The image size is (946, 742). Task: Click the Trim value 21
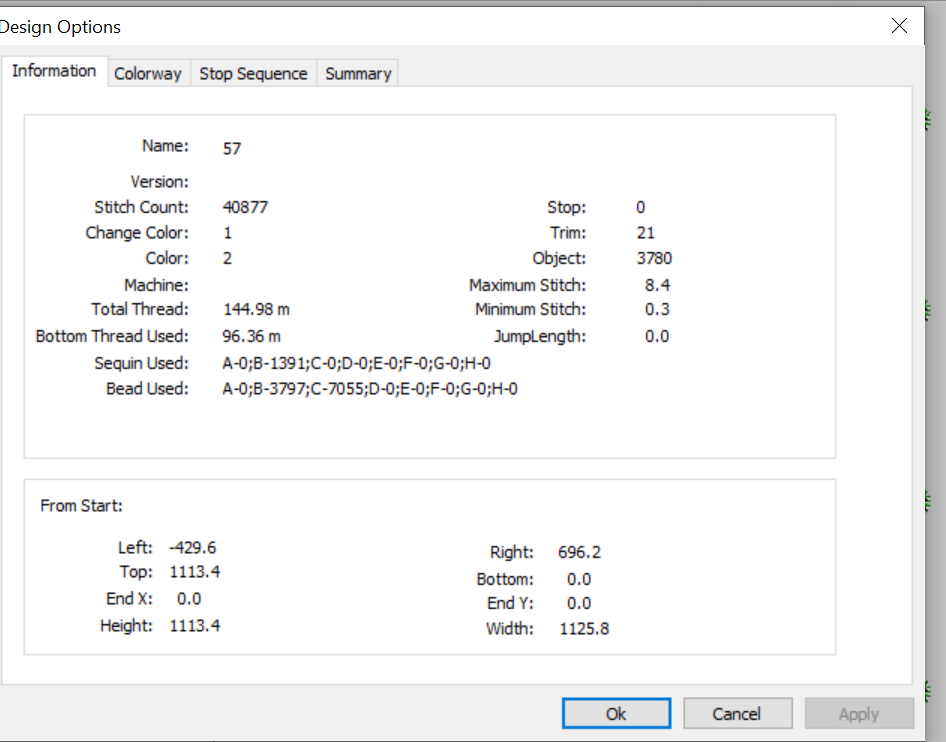(x=646, y=233)
